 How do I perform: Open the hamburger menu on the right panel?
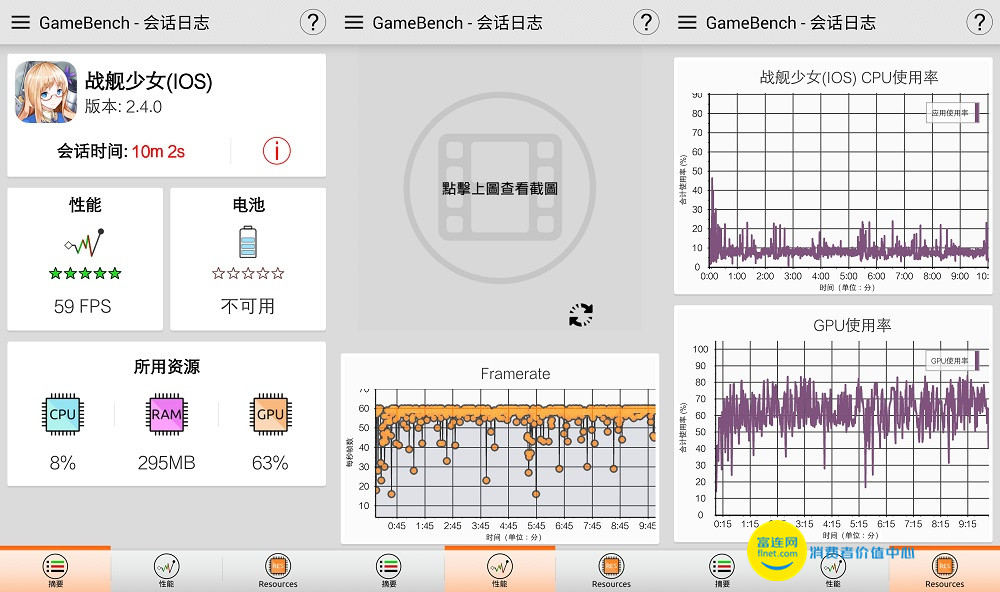686,22
